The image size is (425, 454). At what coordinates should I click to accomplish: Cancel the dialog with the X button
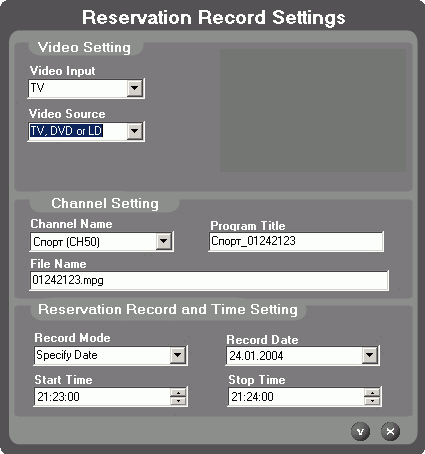pyautogui.click(x=390, y=432)
